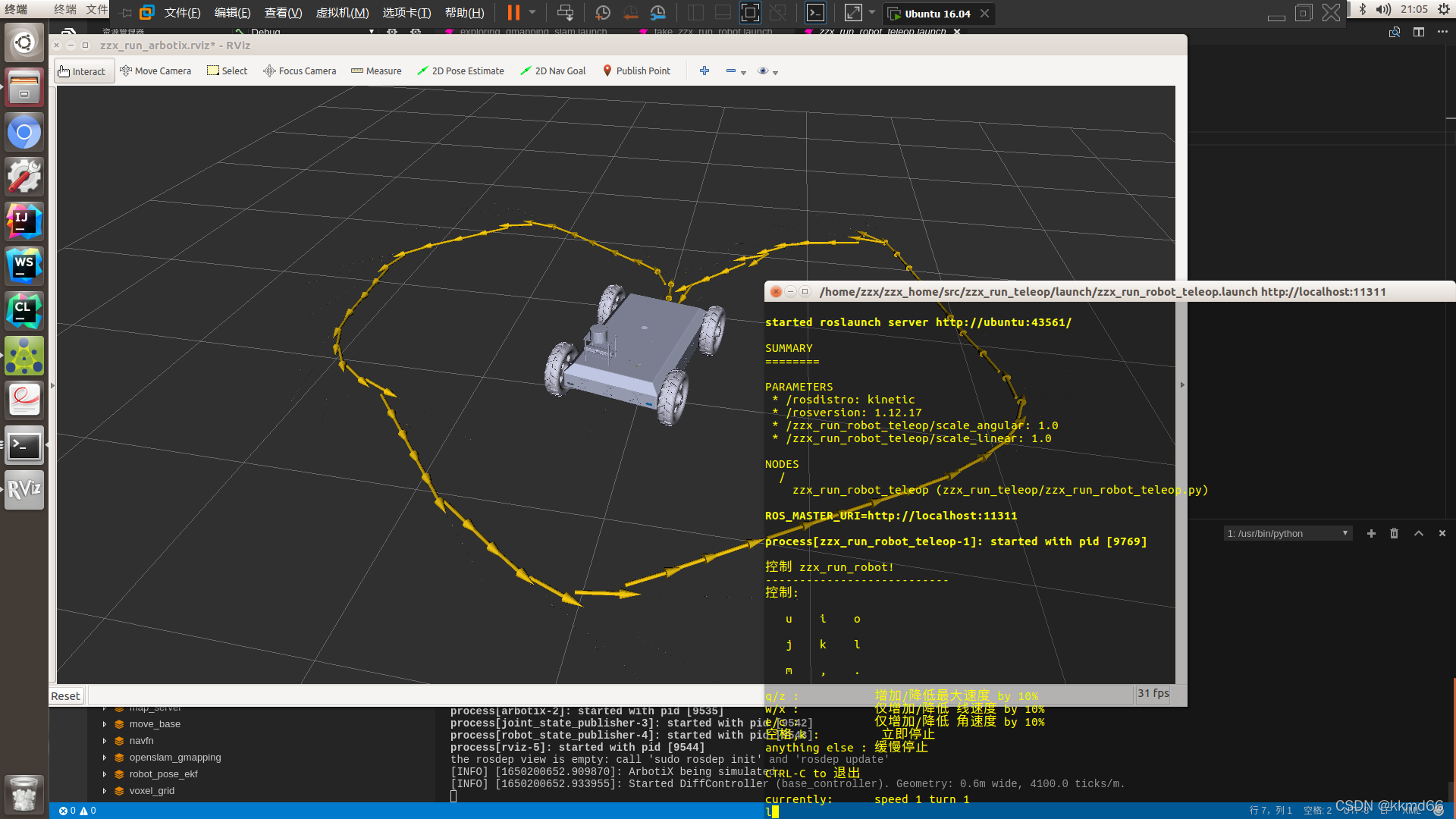Enter full screen mode icon

tap(750, 12)
